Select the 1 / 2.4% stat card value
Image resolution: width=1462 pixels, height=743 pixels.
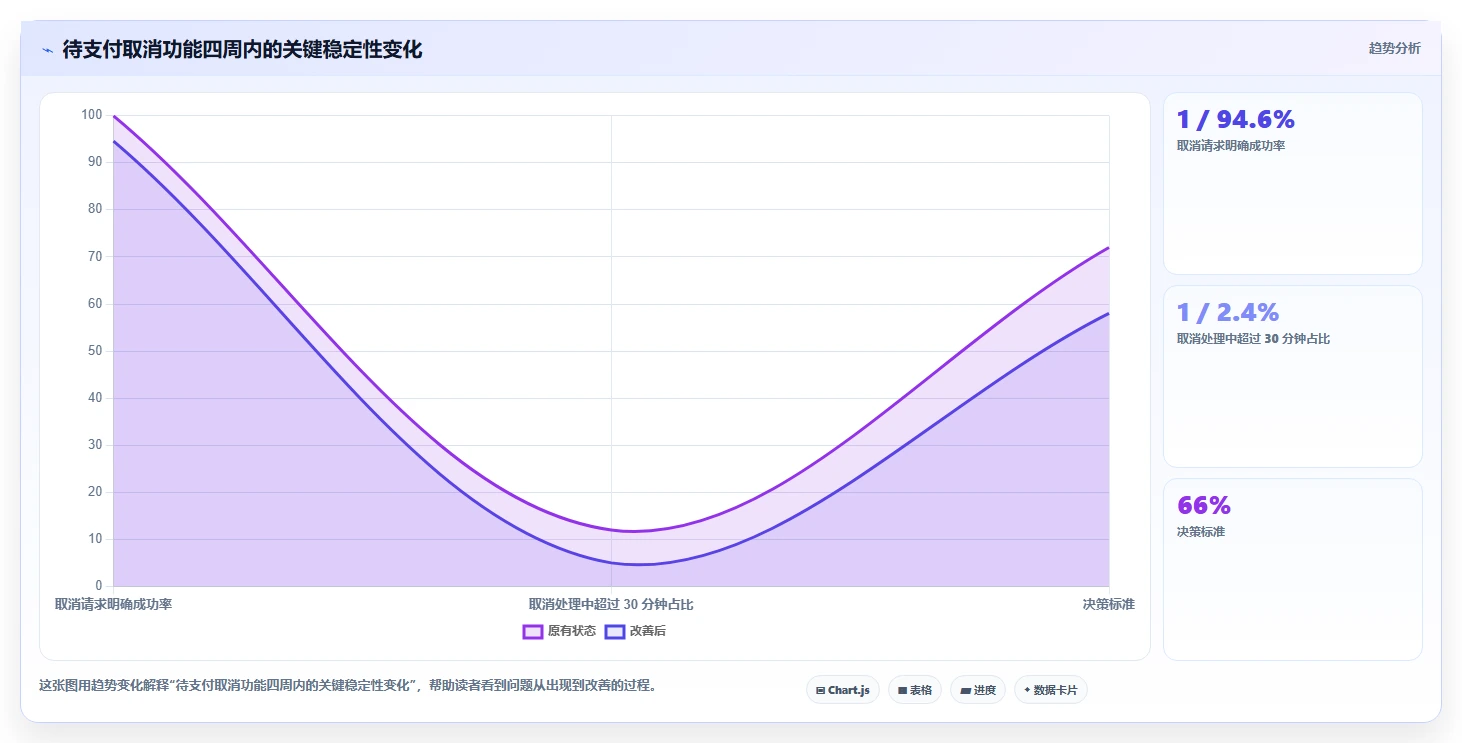point(1228,312)
